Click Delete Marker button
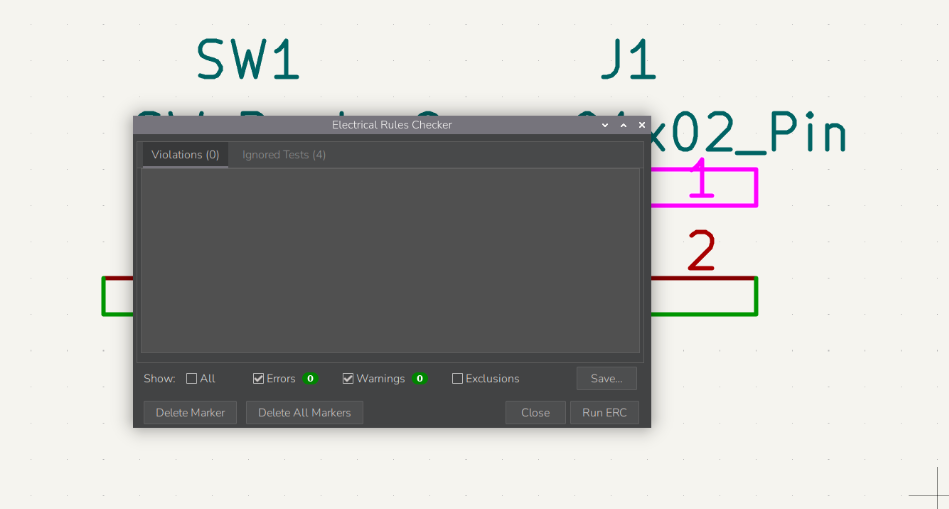Viewport: 949px width, 509px height. point(190,413)
